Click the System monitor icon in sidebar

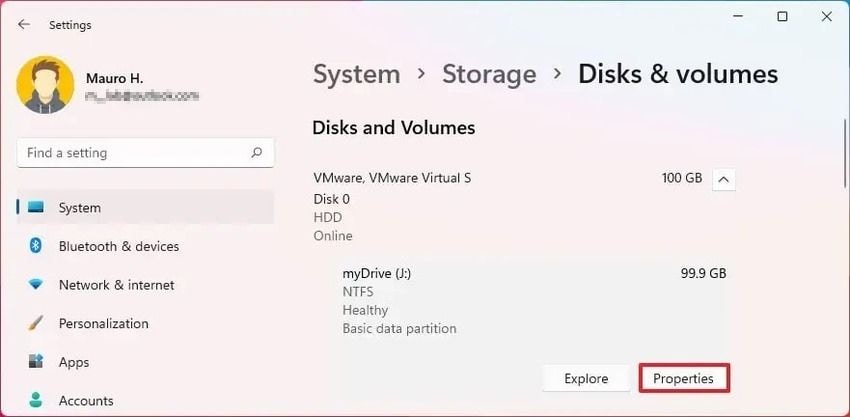click(x=36, y=208)
